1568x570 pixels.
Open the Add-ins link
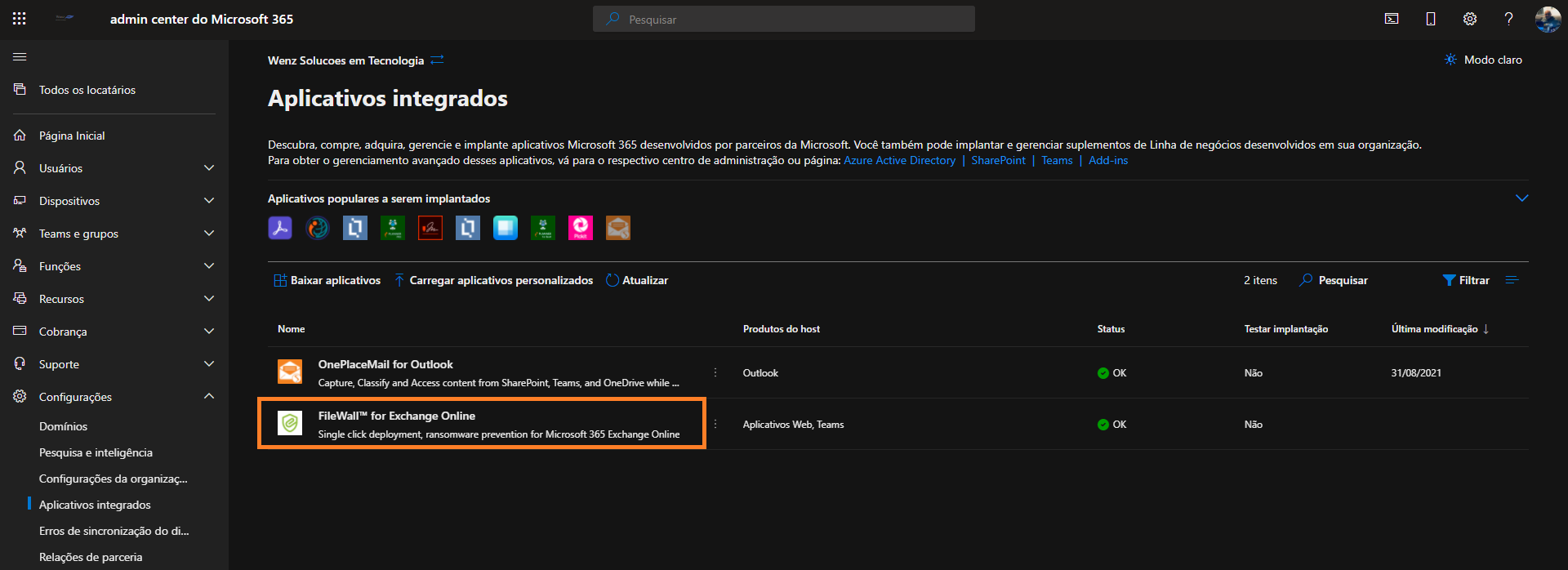[x=1107, y=160]
